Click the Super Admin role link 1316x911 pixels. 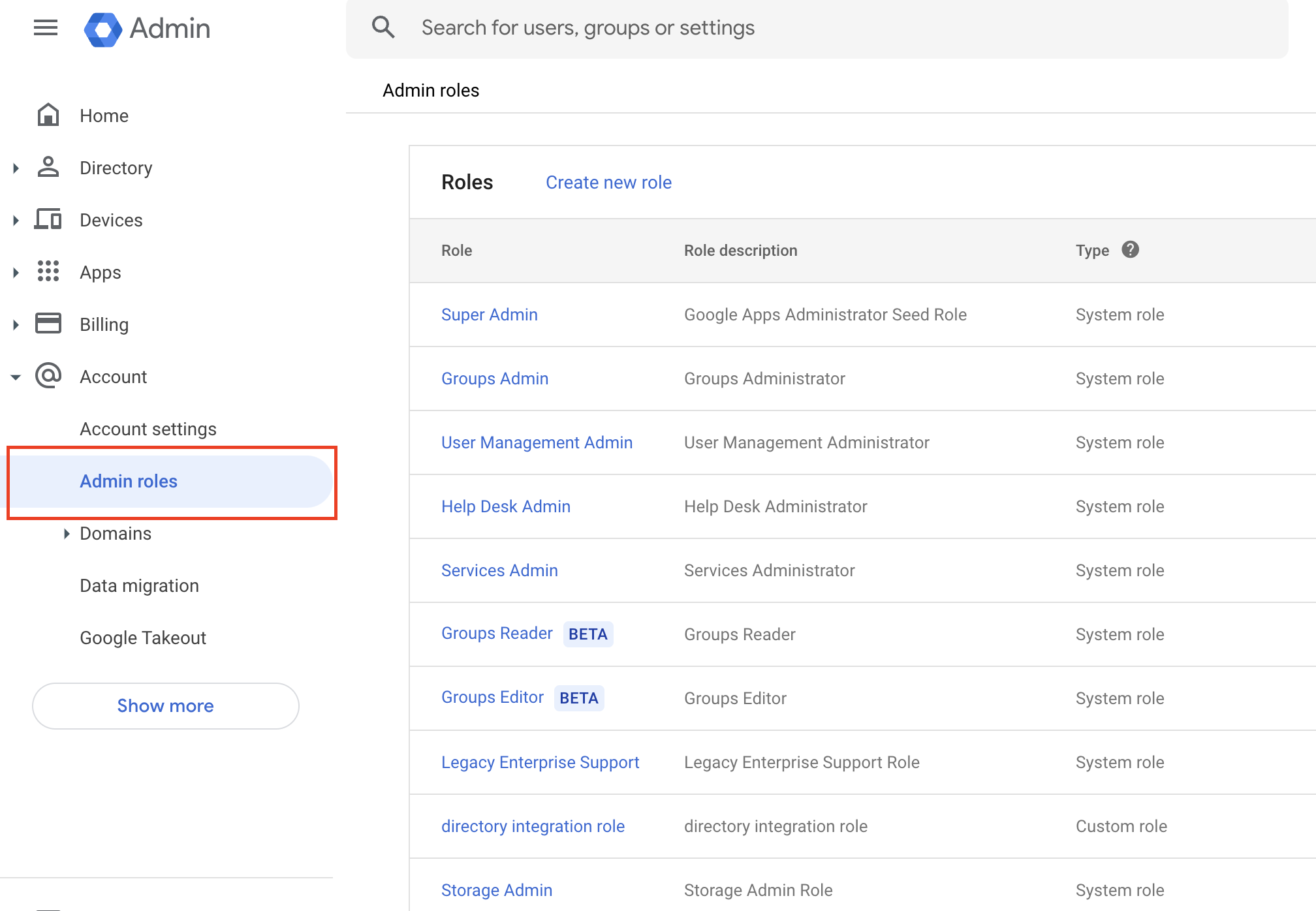490,314
